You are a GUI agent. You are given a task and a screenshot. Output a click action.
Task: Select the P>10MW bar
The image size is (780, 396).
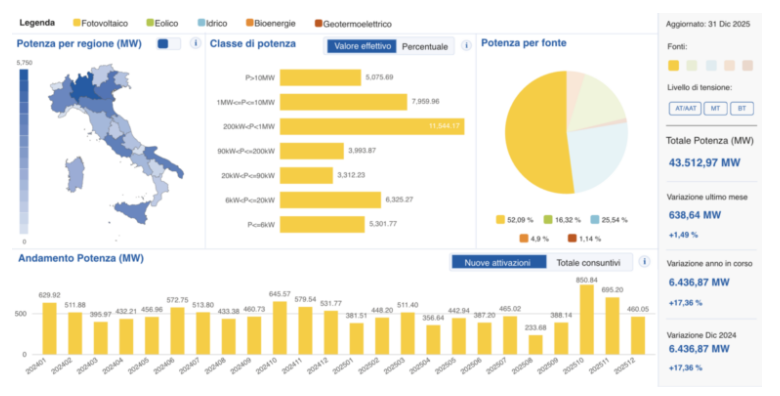click(320, 78)
